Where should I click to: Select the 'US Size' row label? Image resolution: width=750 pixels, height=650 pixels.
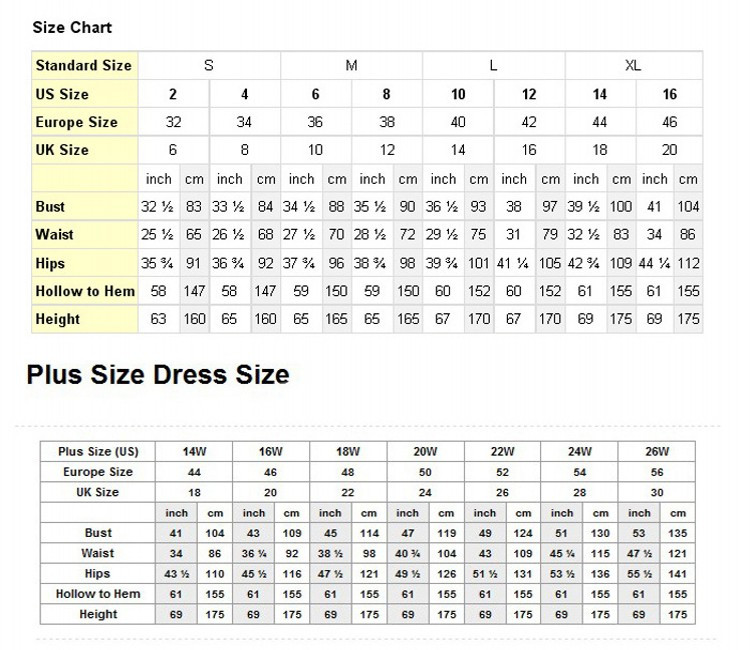click(x=62, y=94)
